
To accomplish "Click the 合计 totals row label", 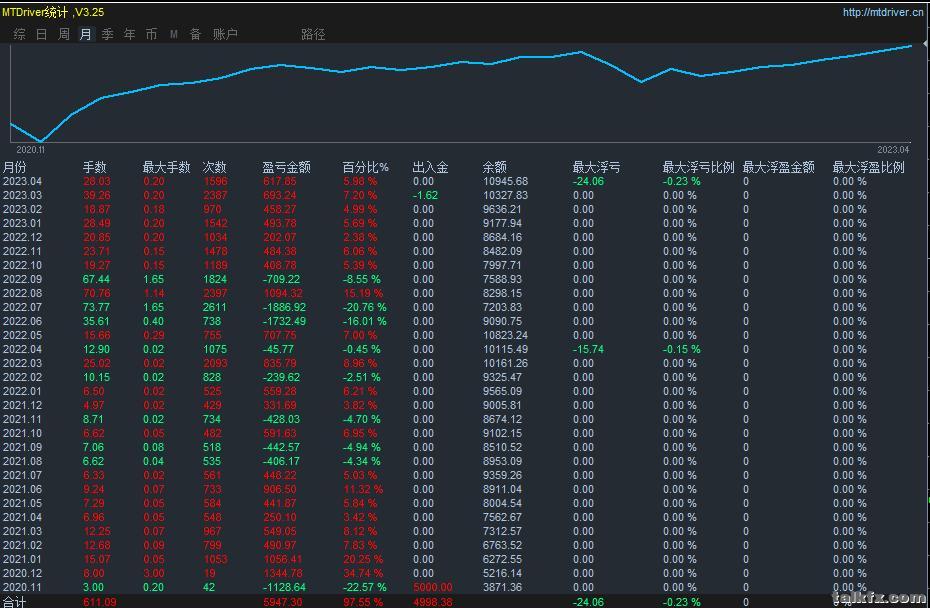I will tap(15, 602).
